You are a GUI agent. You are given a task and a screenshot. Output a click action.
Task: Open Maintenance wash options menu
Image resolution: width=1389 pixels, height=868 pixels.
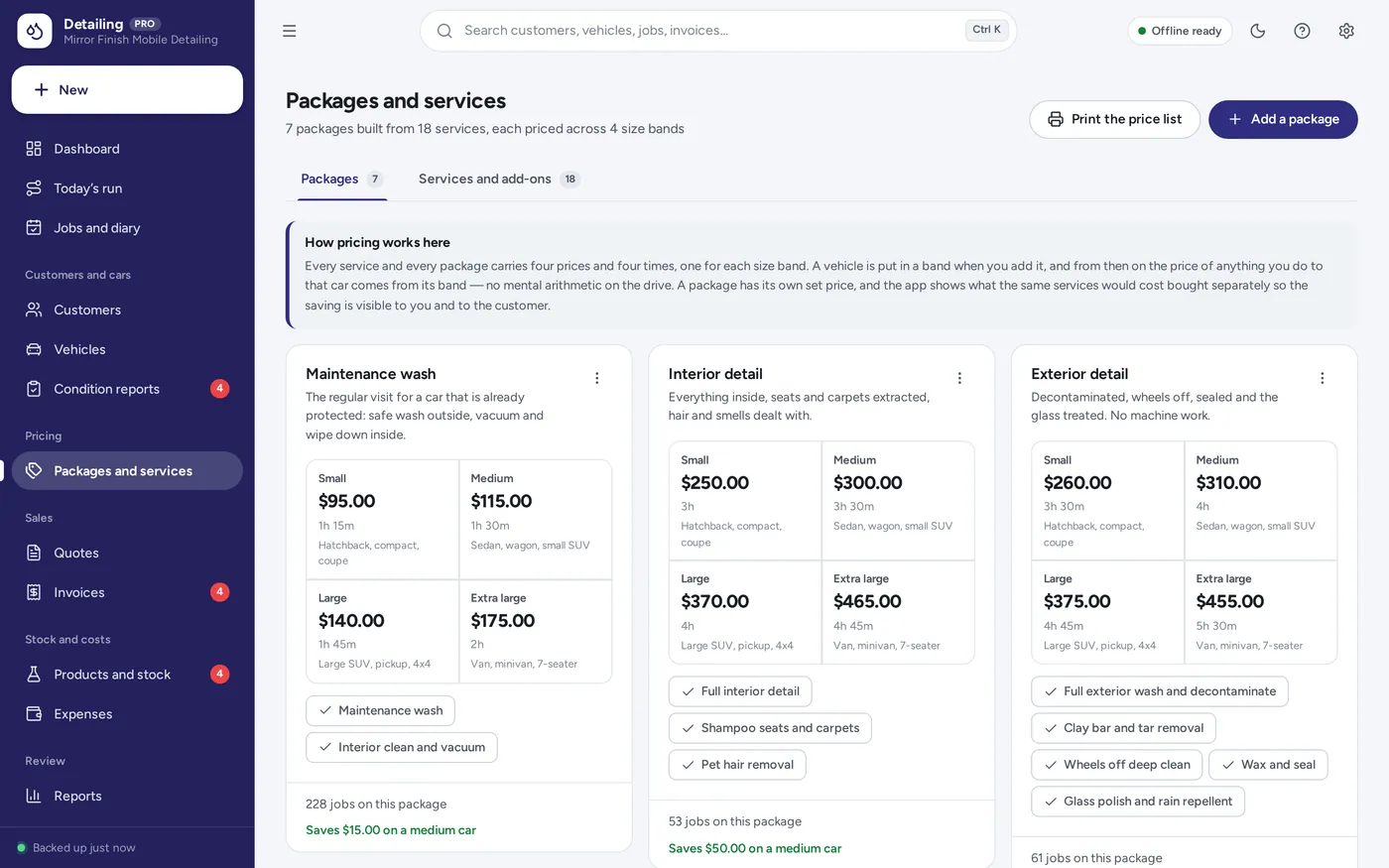point(597,378)
